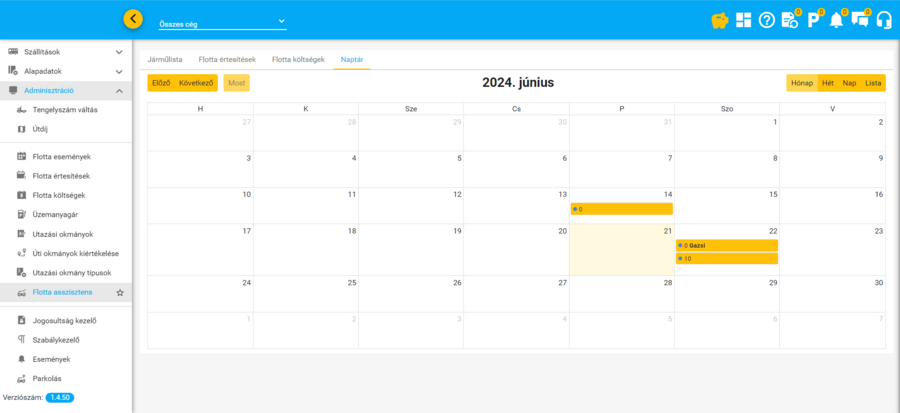This screenshot has height=413, width=900.
Task: Switch calendar to Hét view
Action: pyautogui.click(x=827, y=83)
